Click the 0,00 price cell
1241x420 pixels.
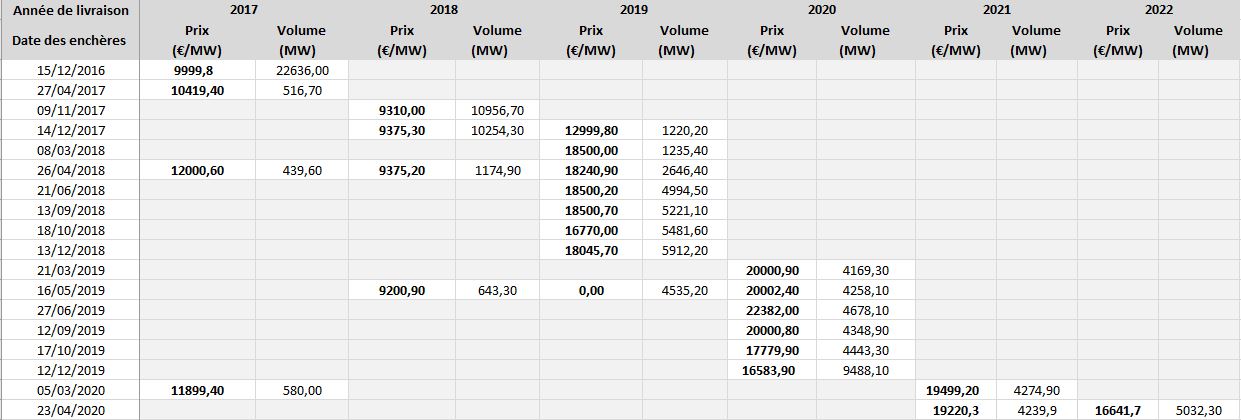(x=591, y=290)
